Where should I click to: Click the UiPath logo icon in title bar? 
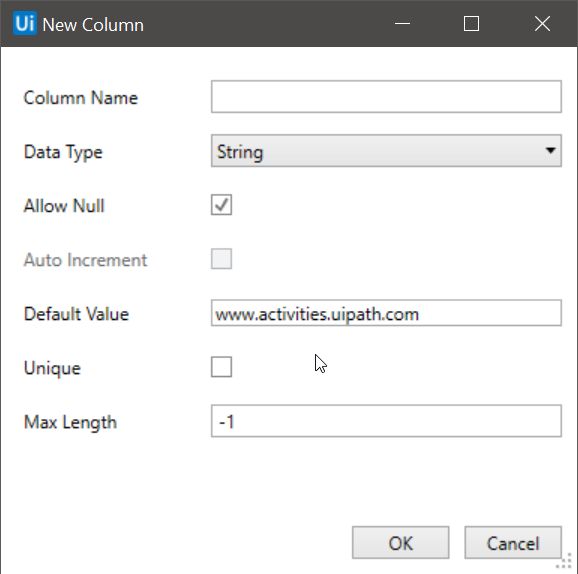click(x=25, y=24)
